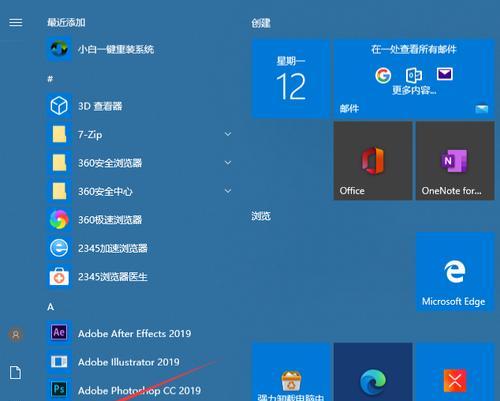This screenshot has height=401, width=500.
Task: Open the 强力卸载电脑中 uninstaller tile
Action: (x=291, y=372)
